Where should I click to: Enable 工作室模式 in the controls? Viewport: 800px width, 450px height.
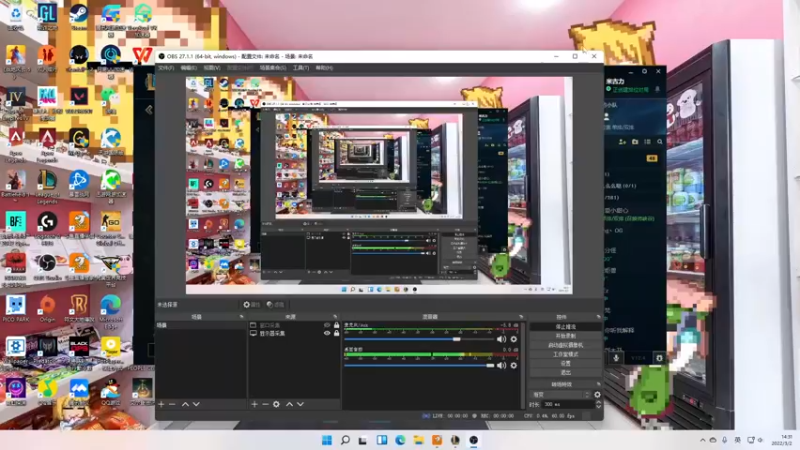[x=565, y=354]
